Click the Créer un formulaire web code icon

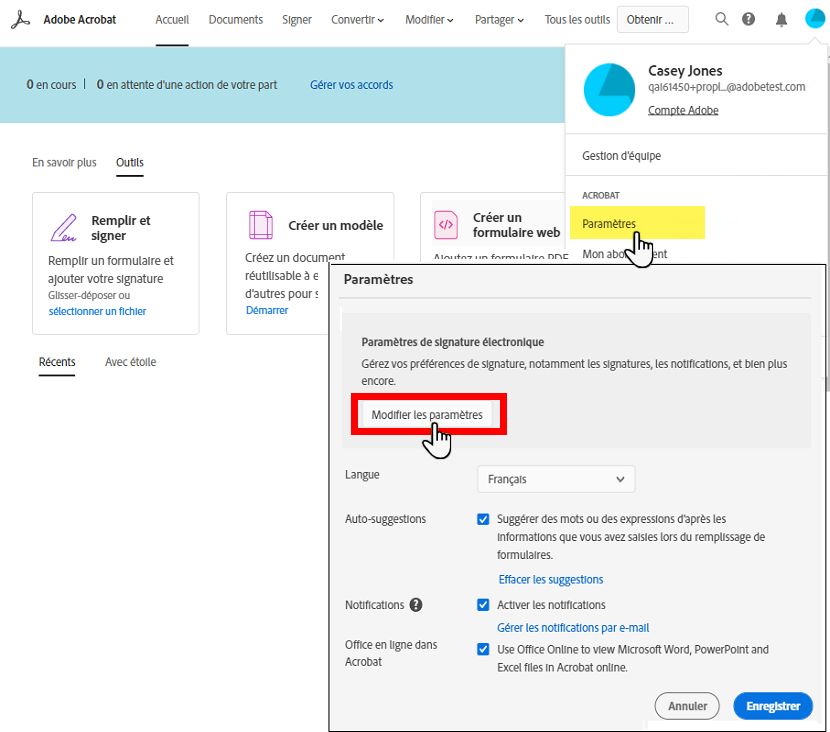[x=446, y=224]
